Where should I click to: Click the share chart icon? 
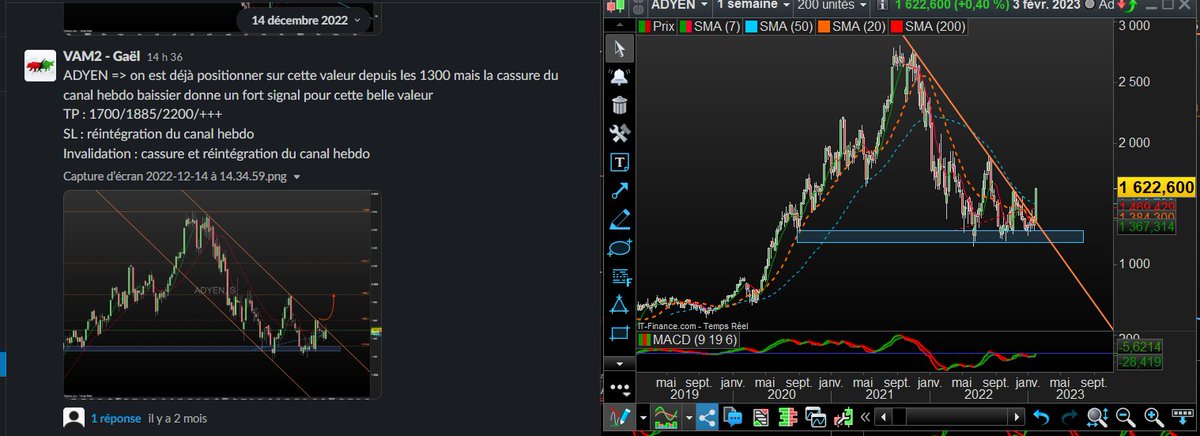[x=706, y=417]
